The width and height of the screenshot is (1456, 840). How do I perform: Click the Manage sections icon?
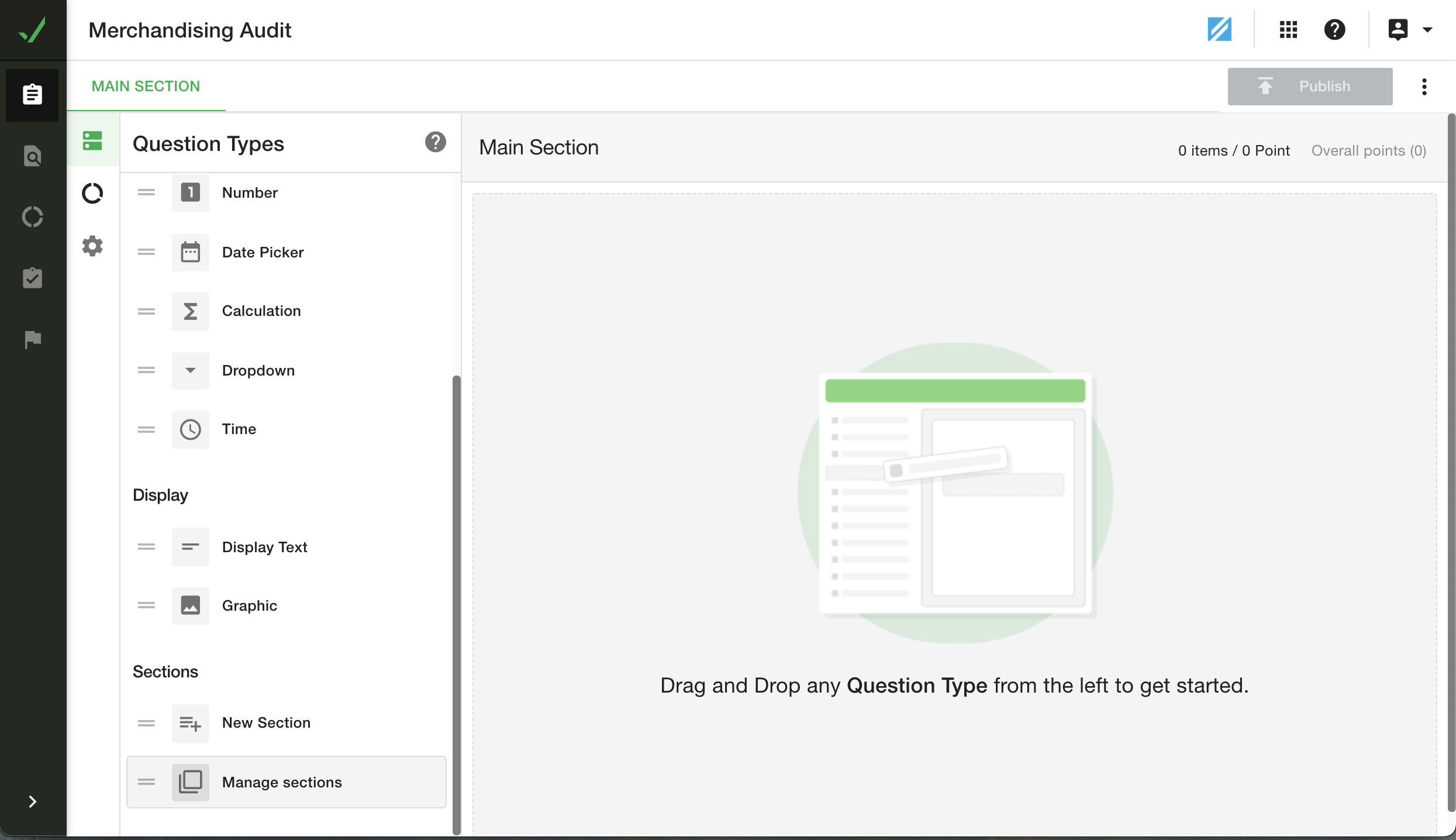(190, 782)
